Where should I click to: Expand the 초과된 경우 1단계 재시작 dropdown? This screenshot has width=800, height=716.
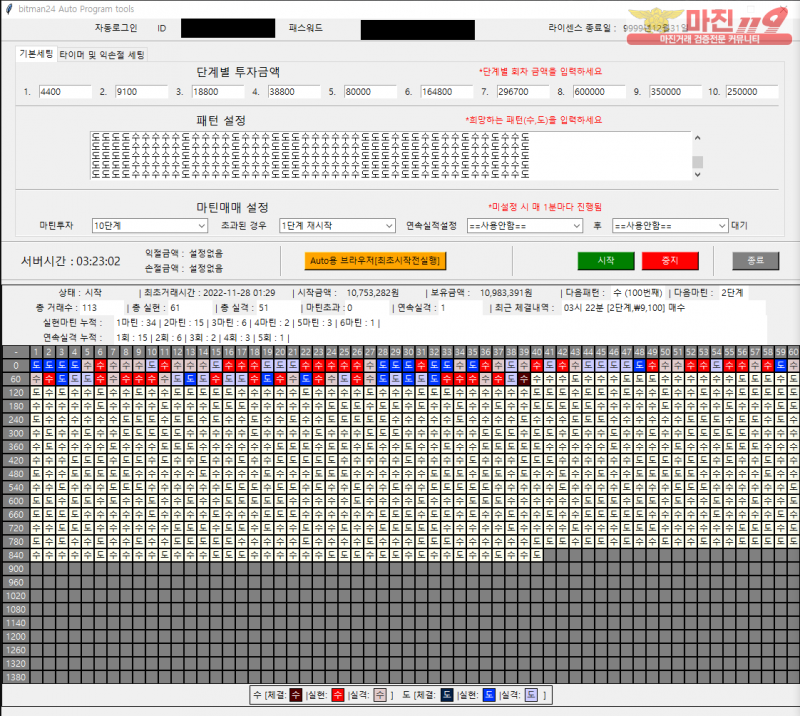click(337, 226)
